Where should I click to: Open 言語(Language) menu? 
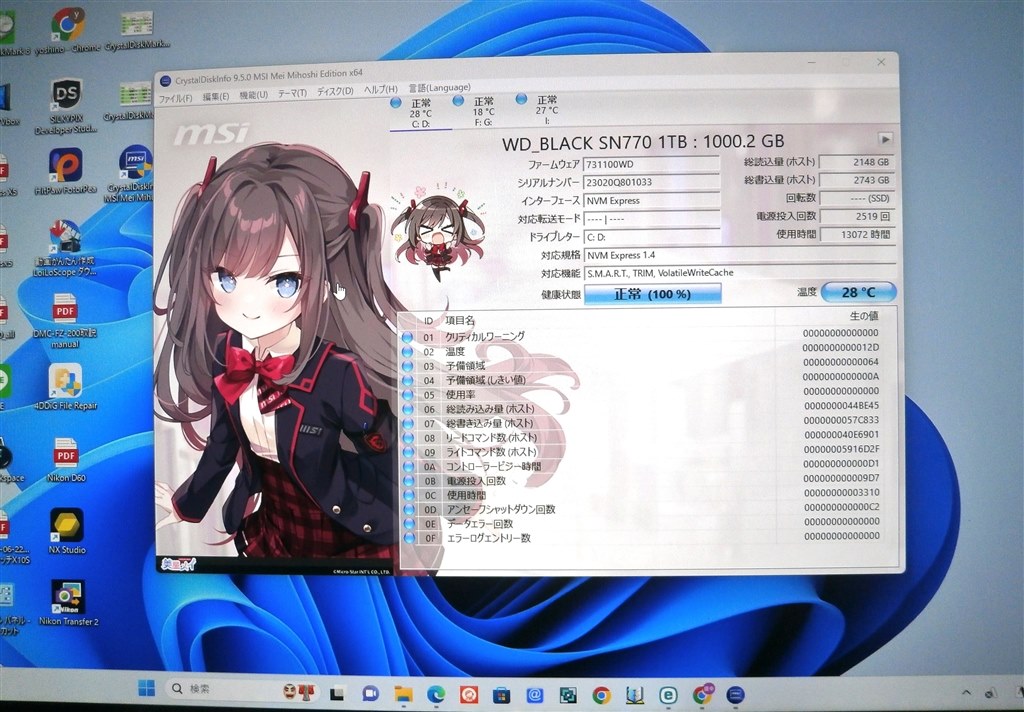(440, 87)
